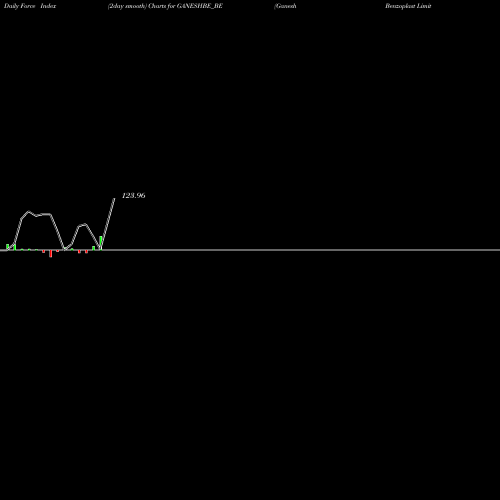The width and height of the screenshot is (500, 500).
Task: Click the '(Ganesh' company name text
Action: 285,6
